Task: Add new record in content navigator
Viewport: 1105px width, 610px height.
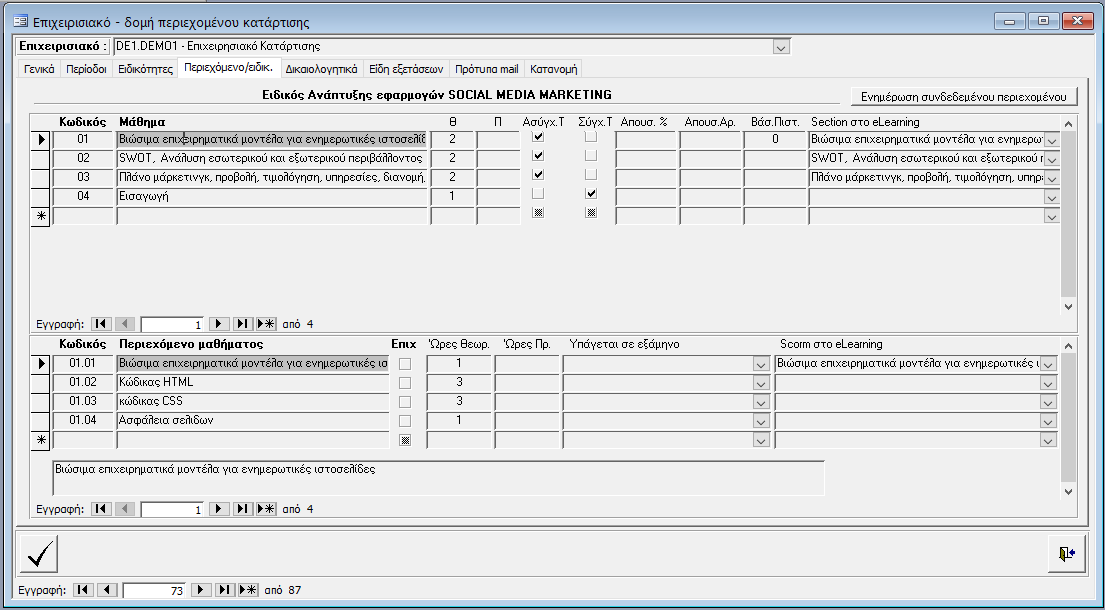Action: (x=266, y=509)
